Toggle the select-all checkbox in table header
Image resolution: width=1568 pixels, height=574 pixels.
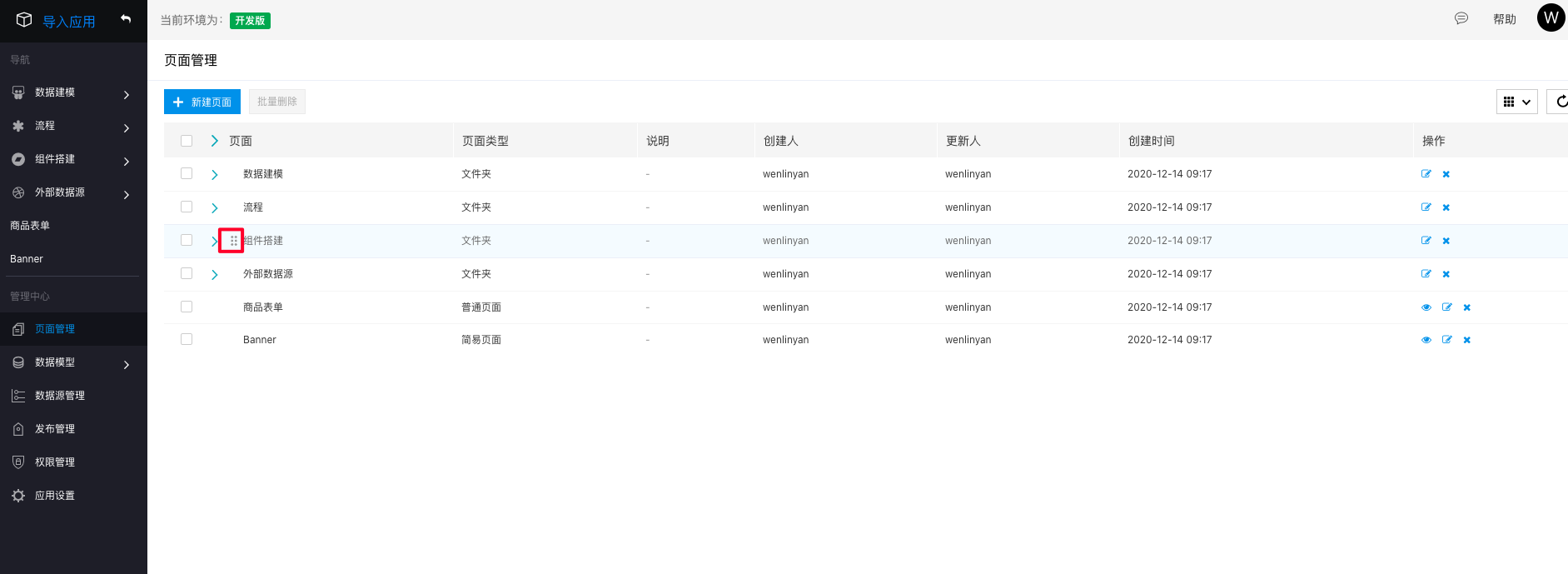coord(187,141)
